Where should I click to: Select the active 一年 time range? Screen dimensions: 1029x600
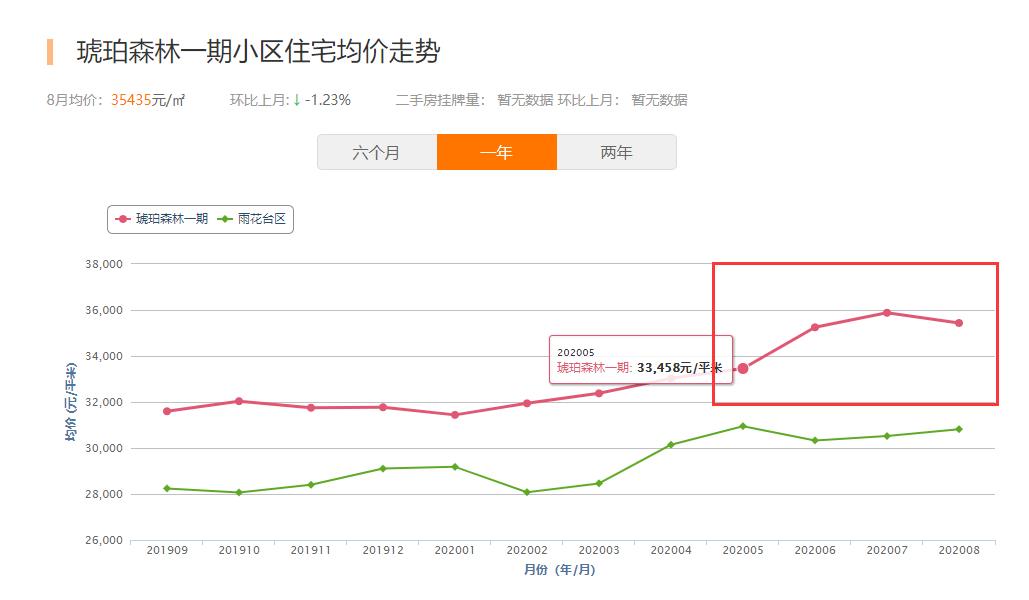[x=496, y=152]
